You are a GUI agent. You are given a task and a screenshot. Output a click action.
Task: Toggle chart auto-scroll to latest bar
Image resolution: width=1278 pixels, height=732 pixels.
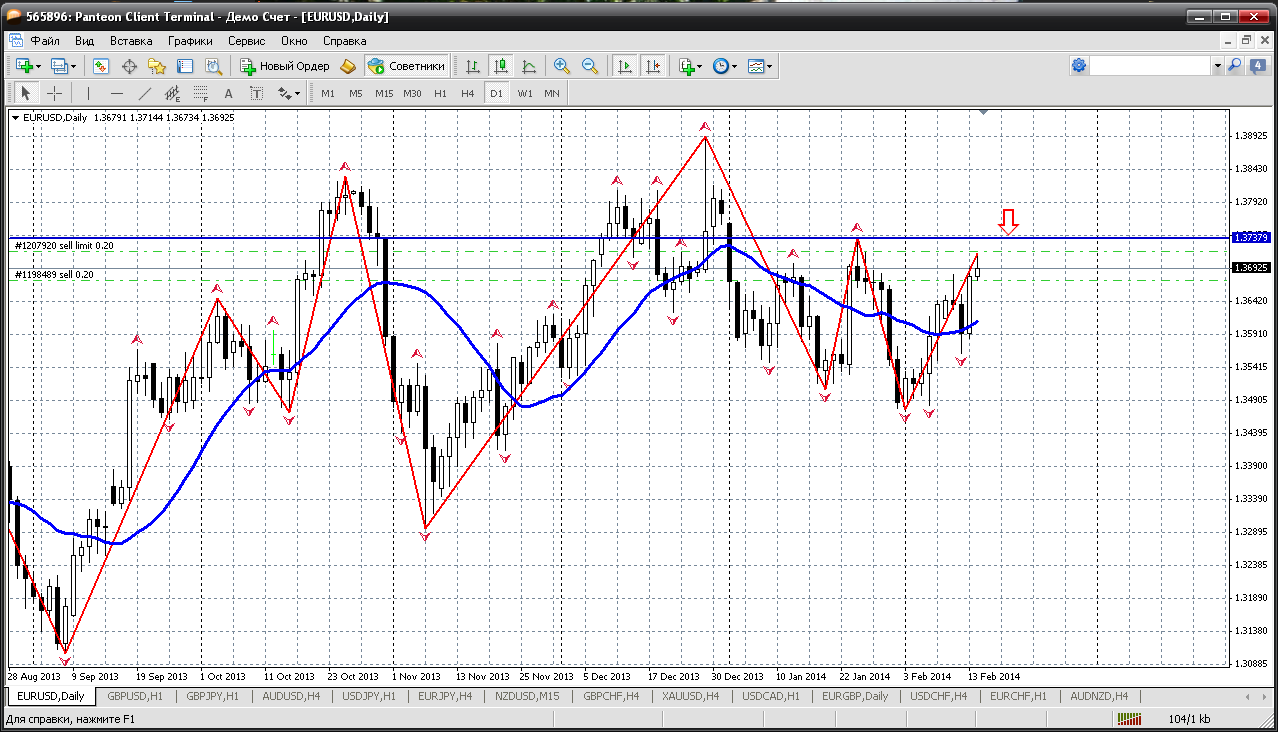coord(625,66)
